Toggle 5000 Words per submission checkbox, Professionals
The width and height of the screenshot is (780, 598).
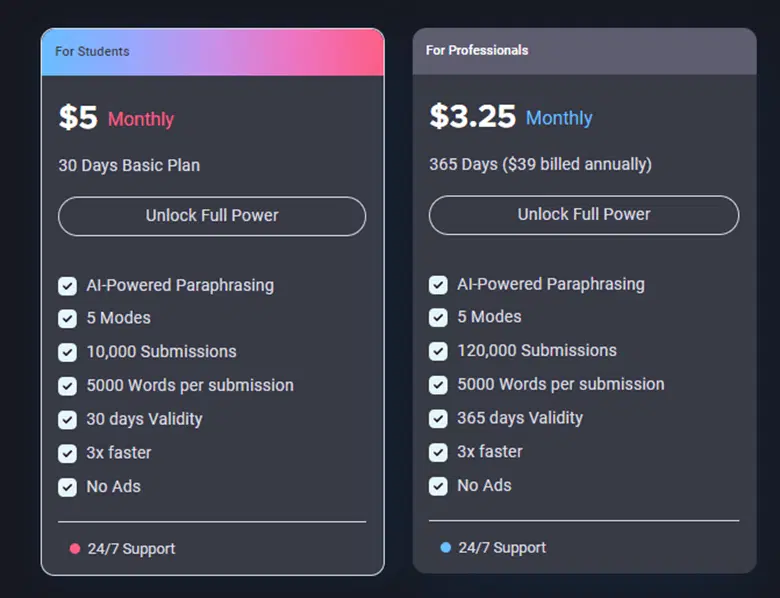coord(438,385)
